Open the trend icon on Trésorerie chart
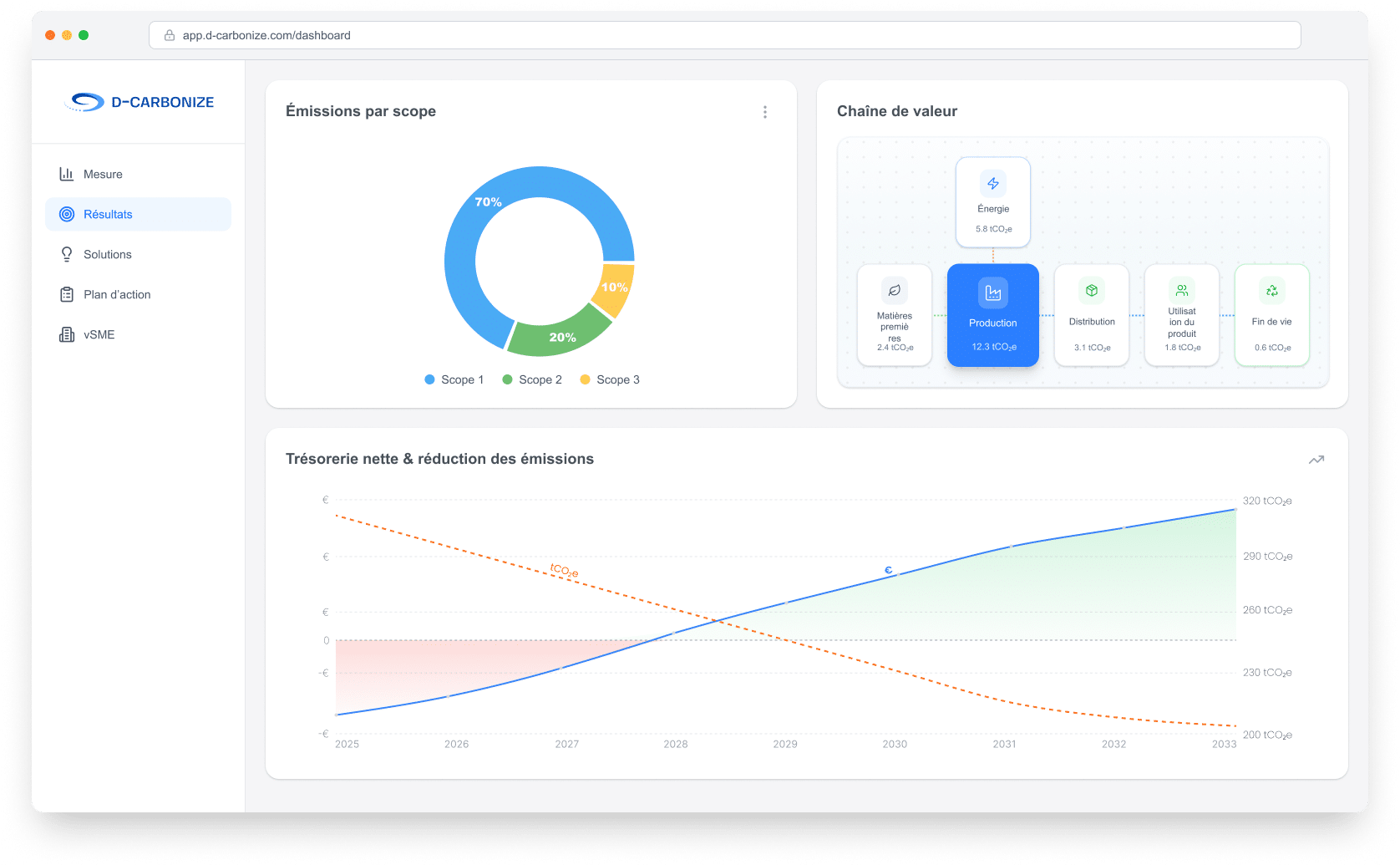Image resolution: width=1400 pixels, height=865 pixels. (1316, 459)
